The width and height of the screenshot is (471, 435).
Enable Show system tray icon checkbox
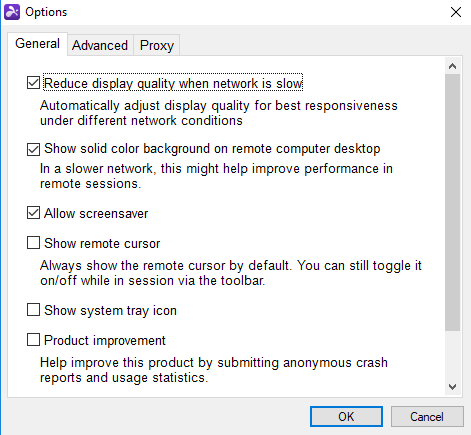(x=33, y=310)
